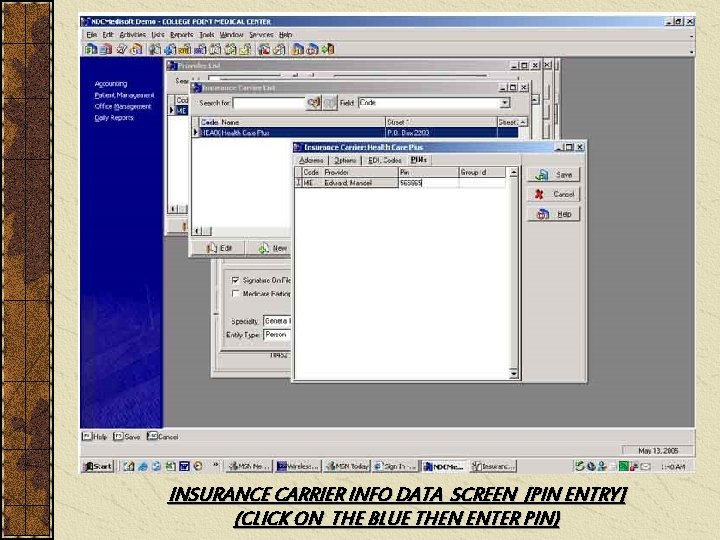Screen dimensions: 720x540
Task: Click the Pin column header
Action: tap(428, 172)
